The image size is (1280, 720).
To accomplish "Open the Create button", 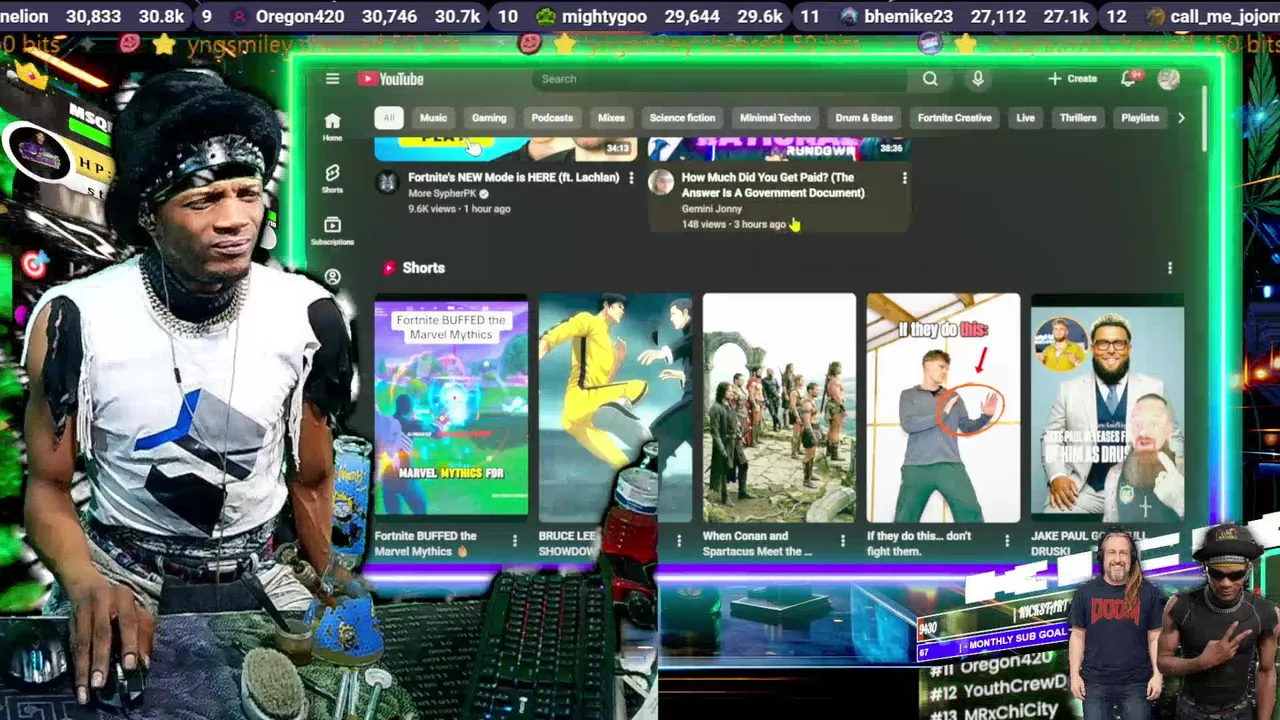I will point(1072,79).
